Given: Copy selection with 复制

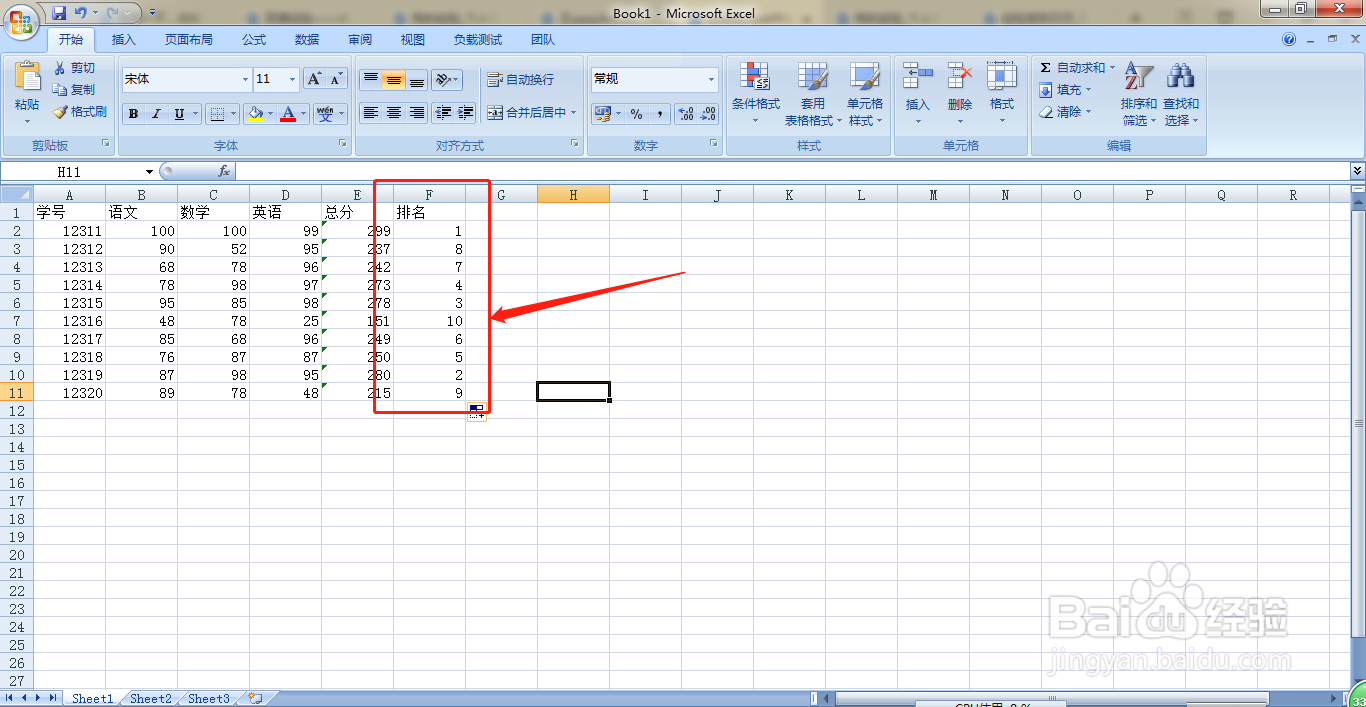Looking at the screenshot, I should click(74, 90).
